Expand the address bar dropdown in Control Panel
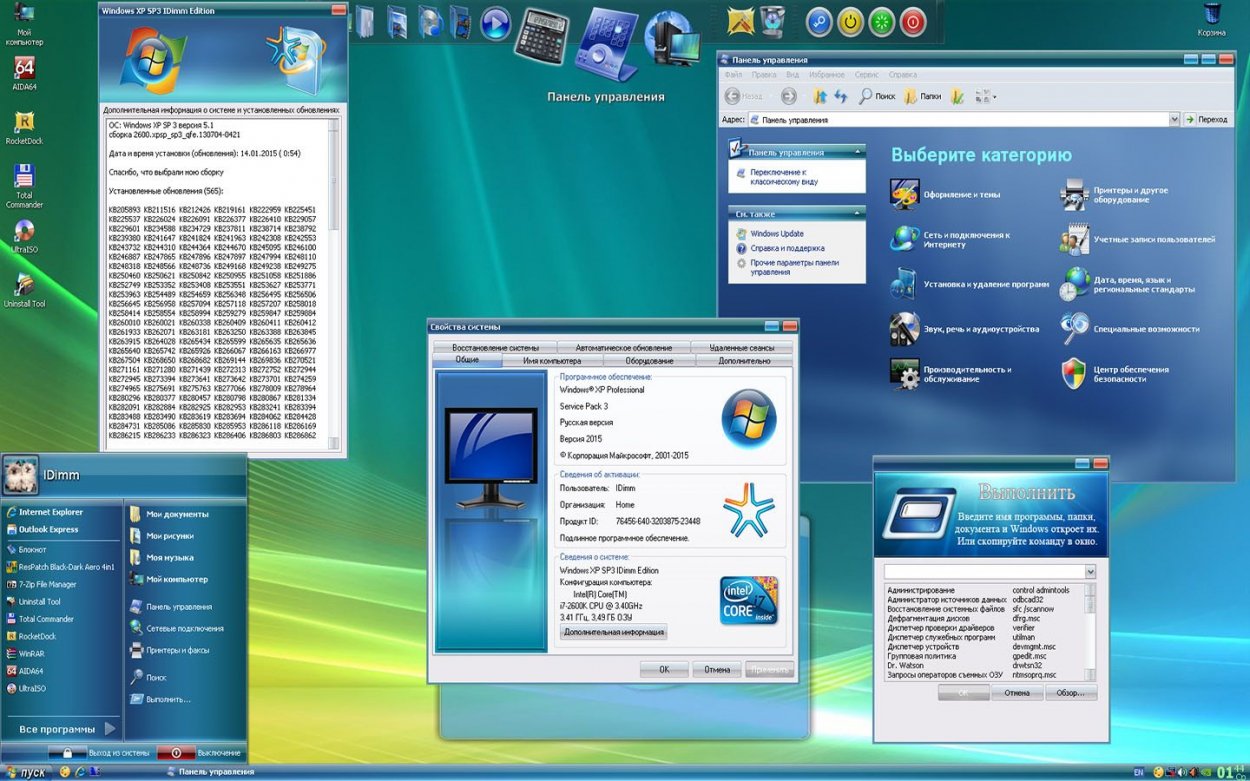Screen dimensions: 1250x781 tap(1174, 119)
